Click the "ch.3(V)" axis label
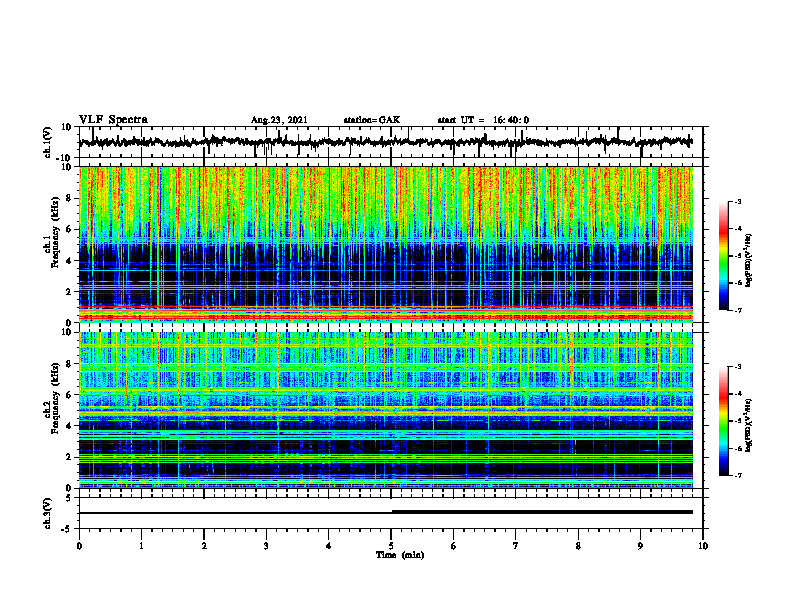Viewport: 792px width, 612px height. (x=48, y=513)
